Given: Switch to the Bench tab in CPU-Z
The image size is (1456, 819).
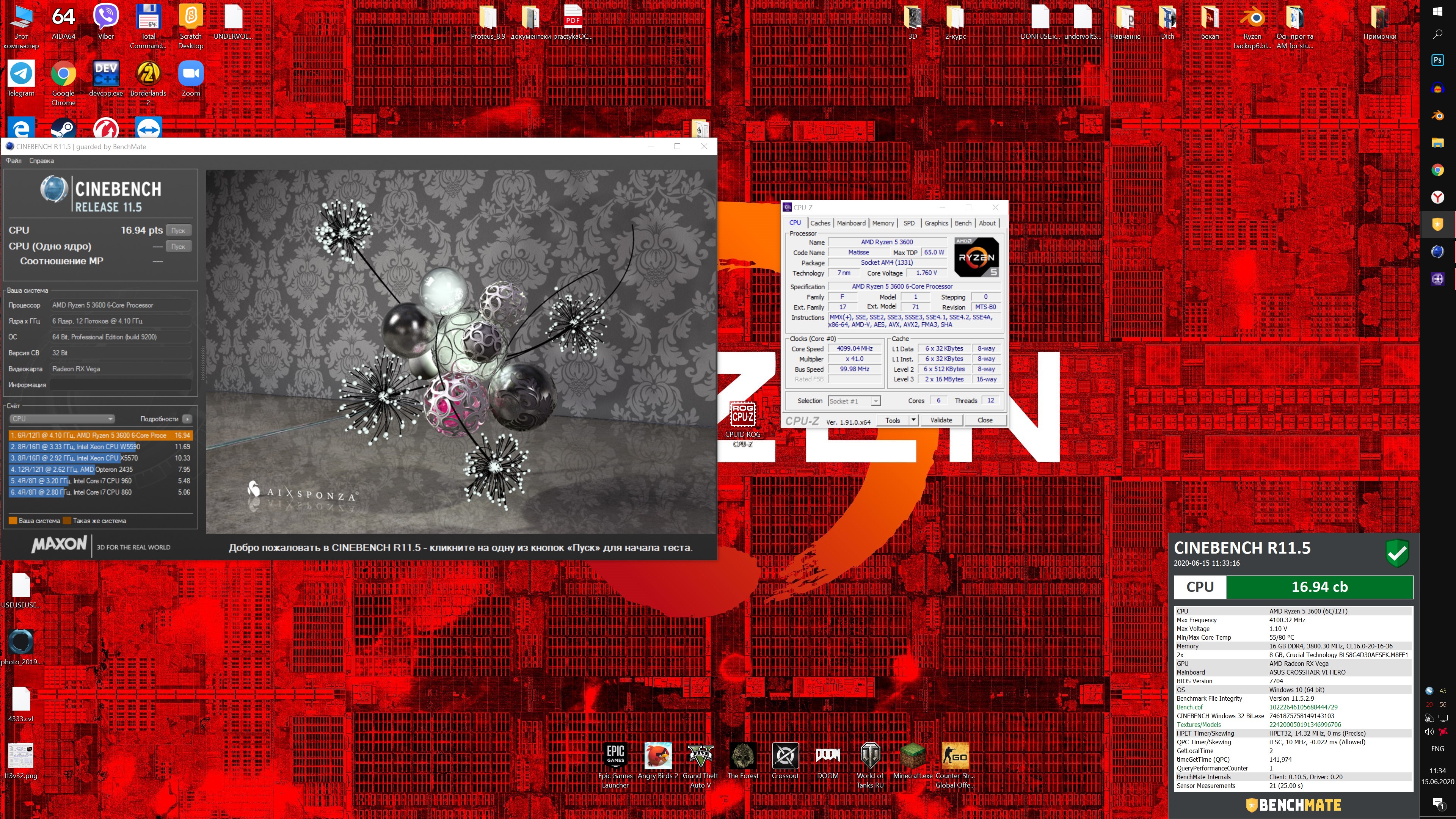Looking at the screenshot, I should 963,223.
